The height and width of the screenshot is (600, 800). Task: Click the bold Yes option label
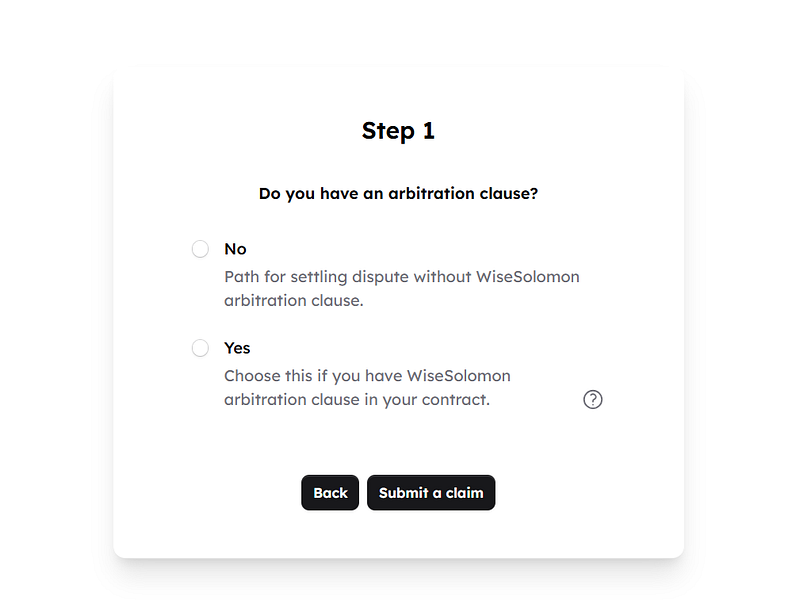[x=236, y=347]
